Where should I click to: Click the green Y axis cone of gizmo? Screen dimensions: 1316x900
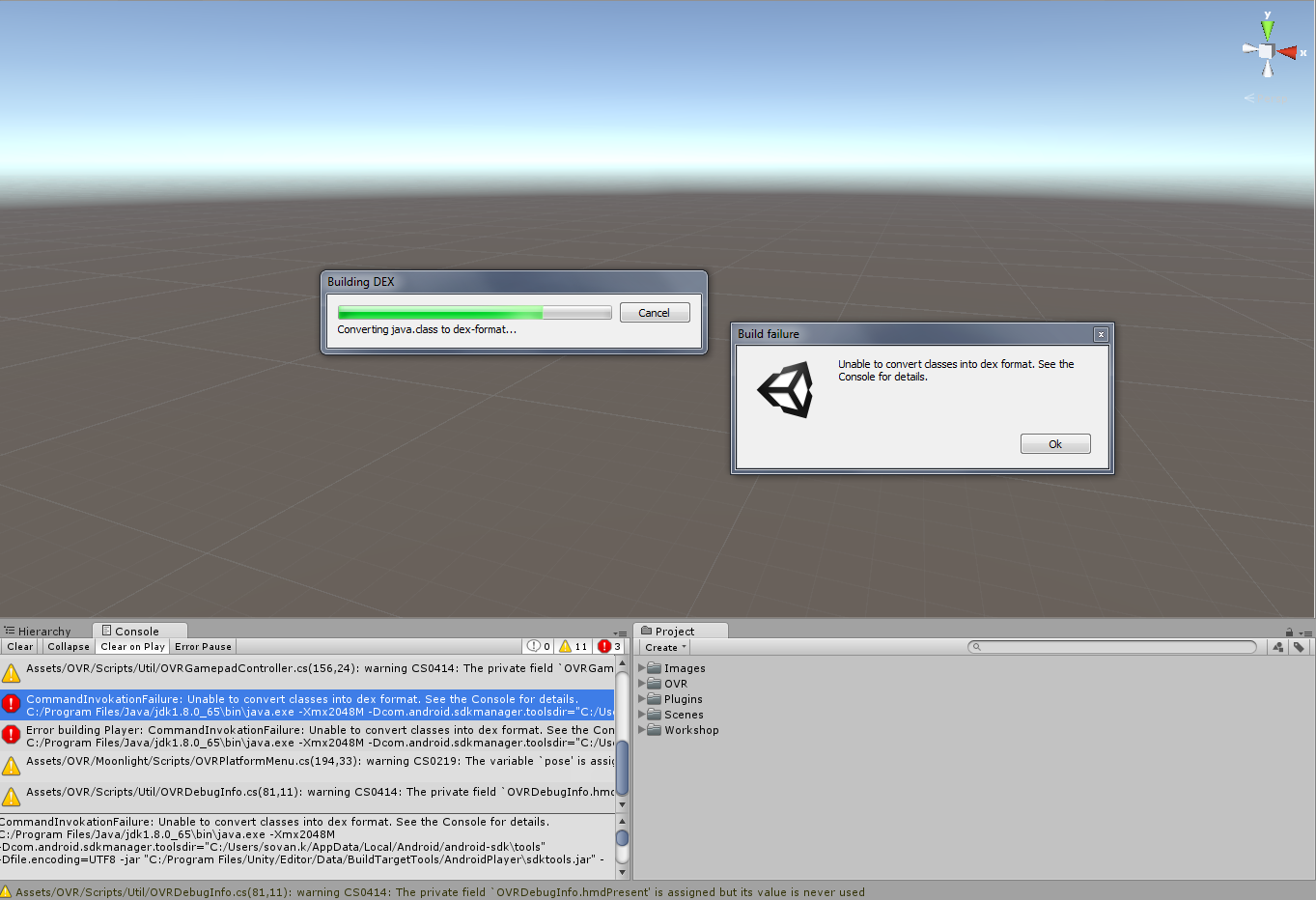click(1268, 30)
